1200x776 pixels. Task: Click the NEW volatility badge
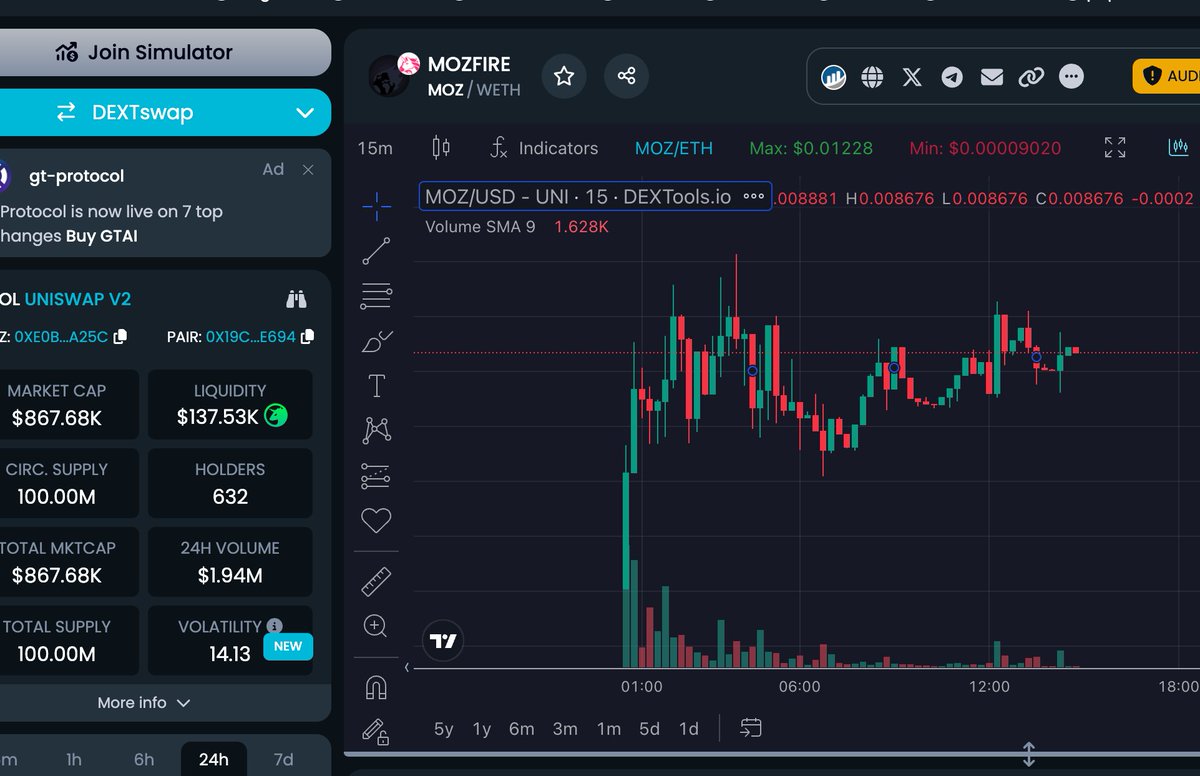[288, 646]
